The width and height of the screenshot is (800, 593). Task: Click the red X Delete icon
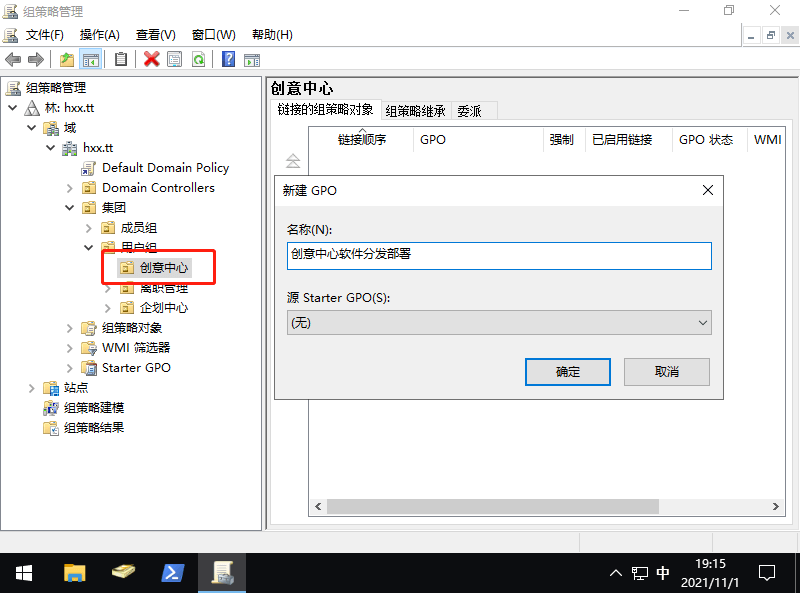click(152, 59)
